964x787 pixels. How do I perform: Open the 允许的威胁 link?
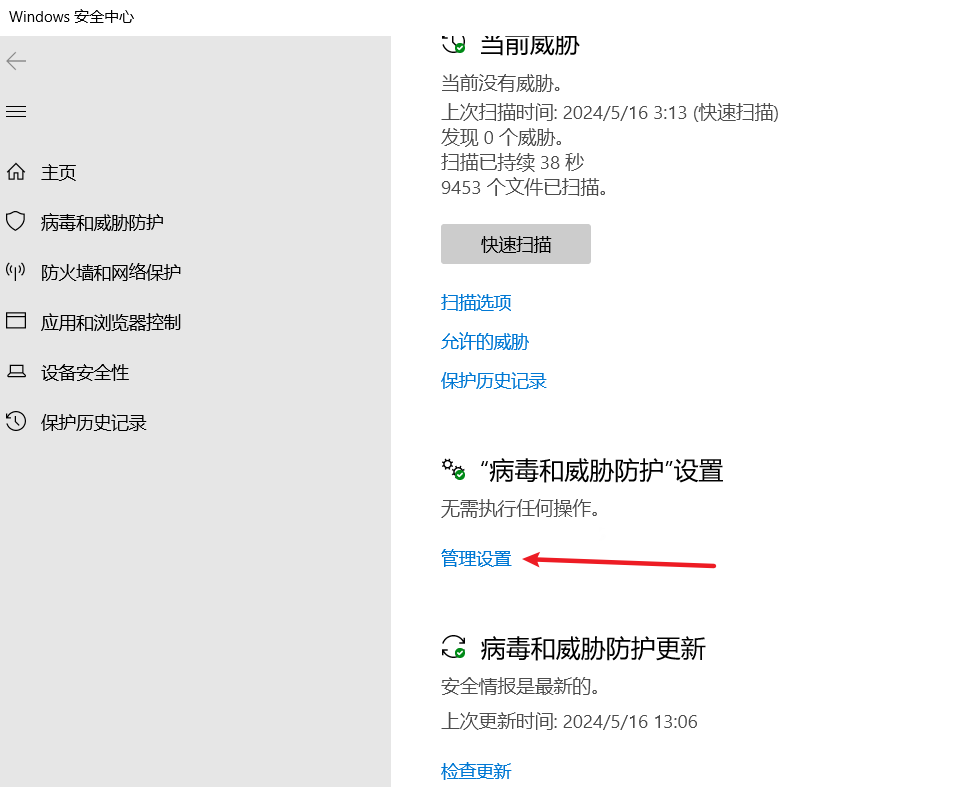(485, 342)
